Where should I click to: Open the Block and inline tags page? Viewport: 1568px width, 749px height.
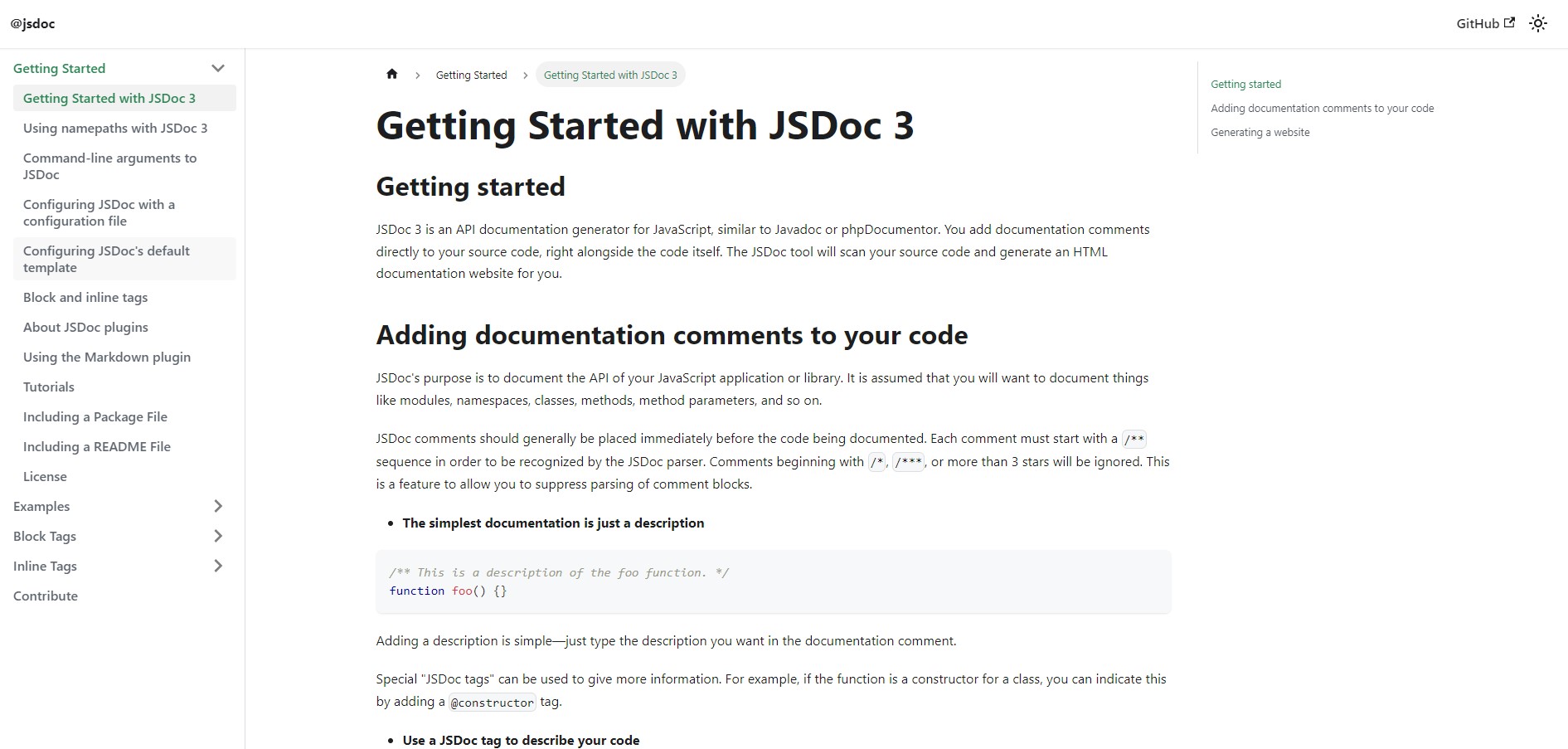85,298
